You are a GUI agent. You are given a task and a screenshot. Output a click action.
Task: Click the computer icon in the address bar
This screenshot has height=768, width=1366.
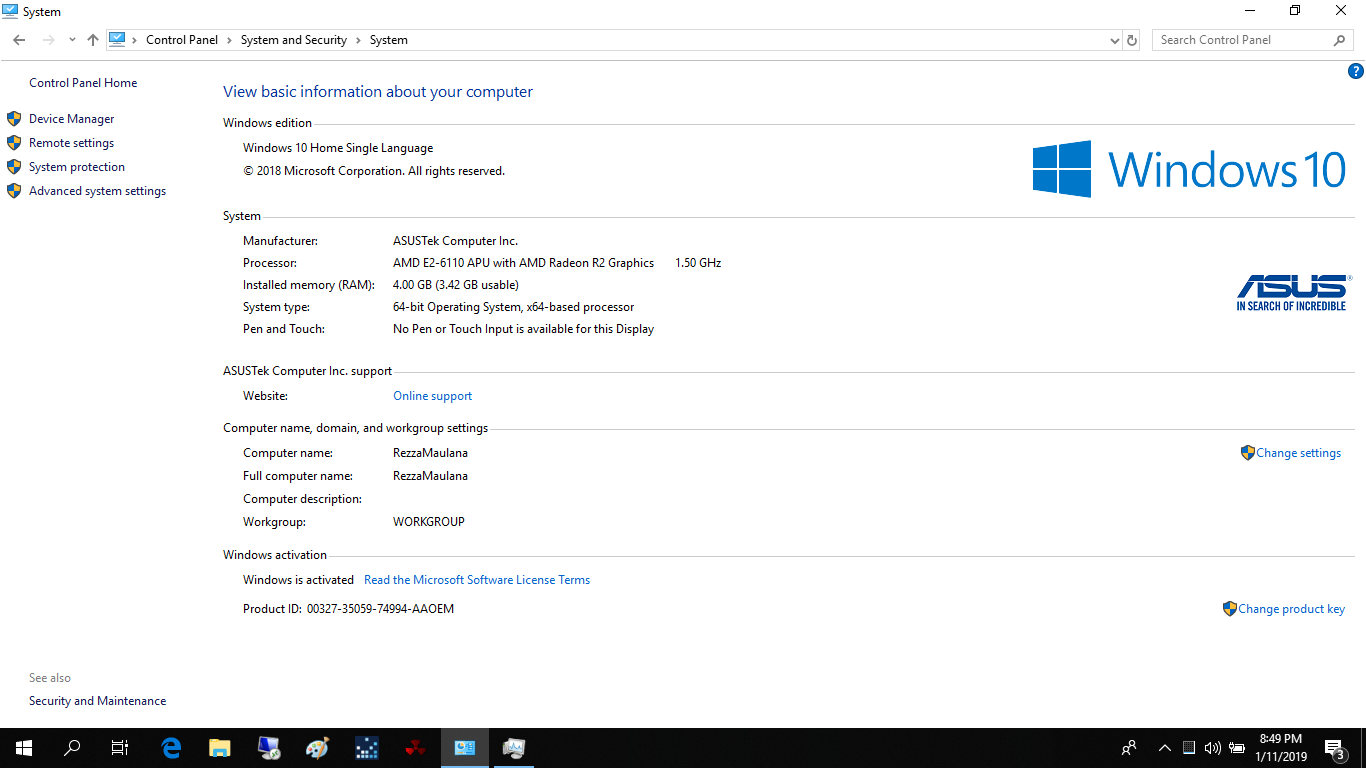(x=117, y=40)
